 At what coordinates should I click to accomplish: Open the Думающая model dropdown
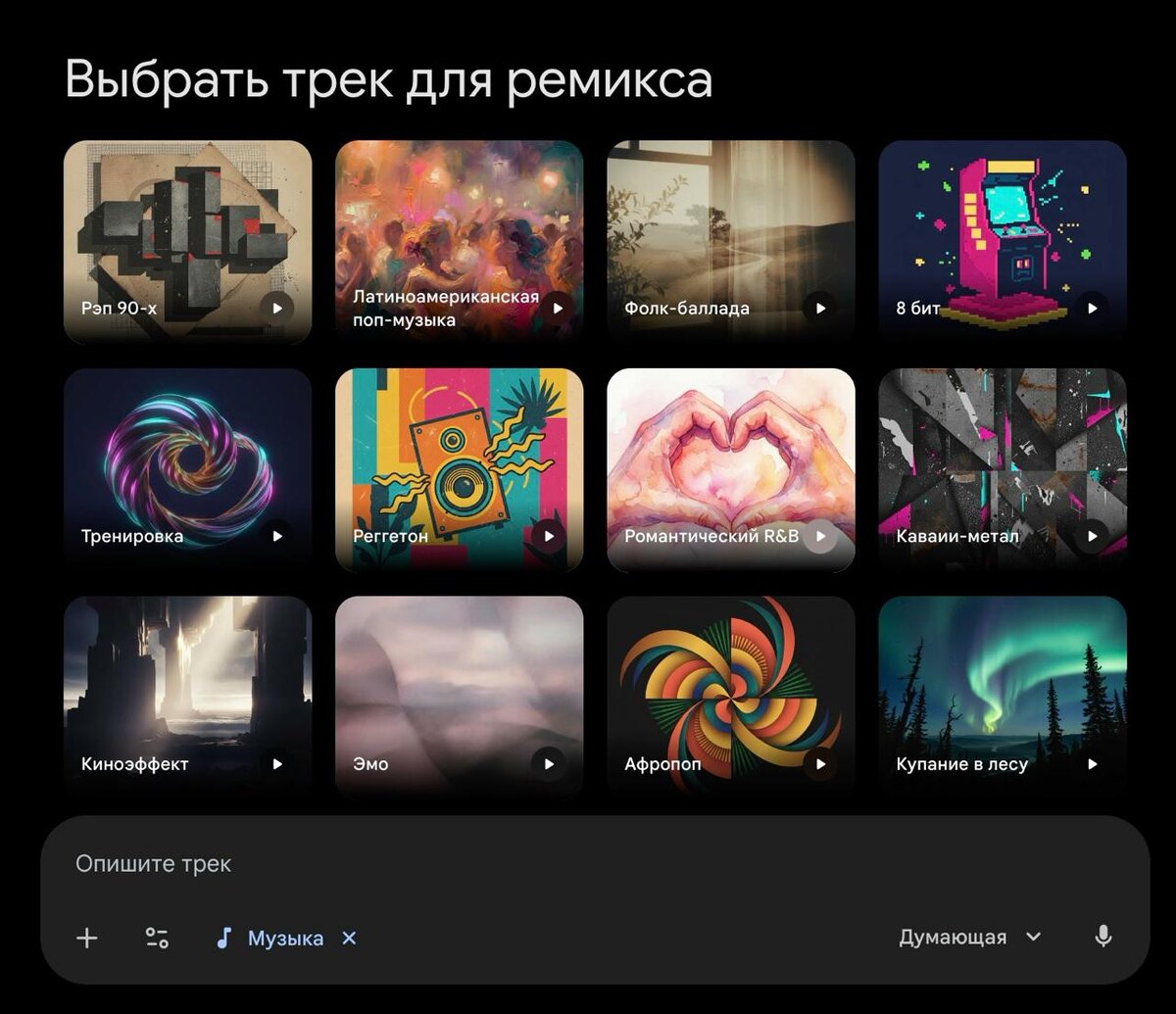pos(970,938)
